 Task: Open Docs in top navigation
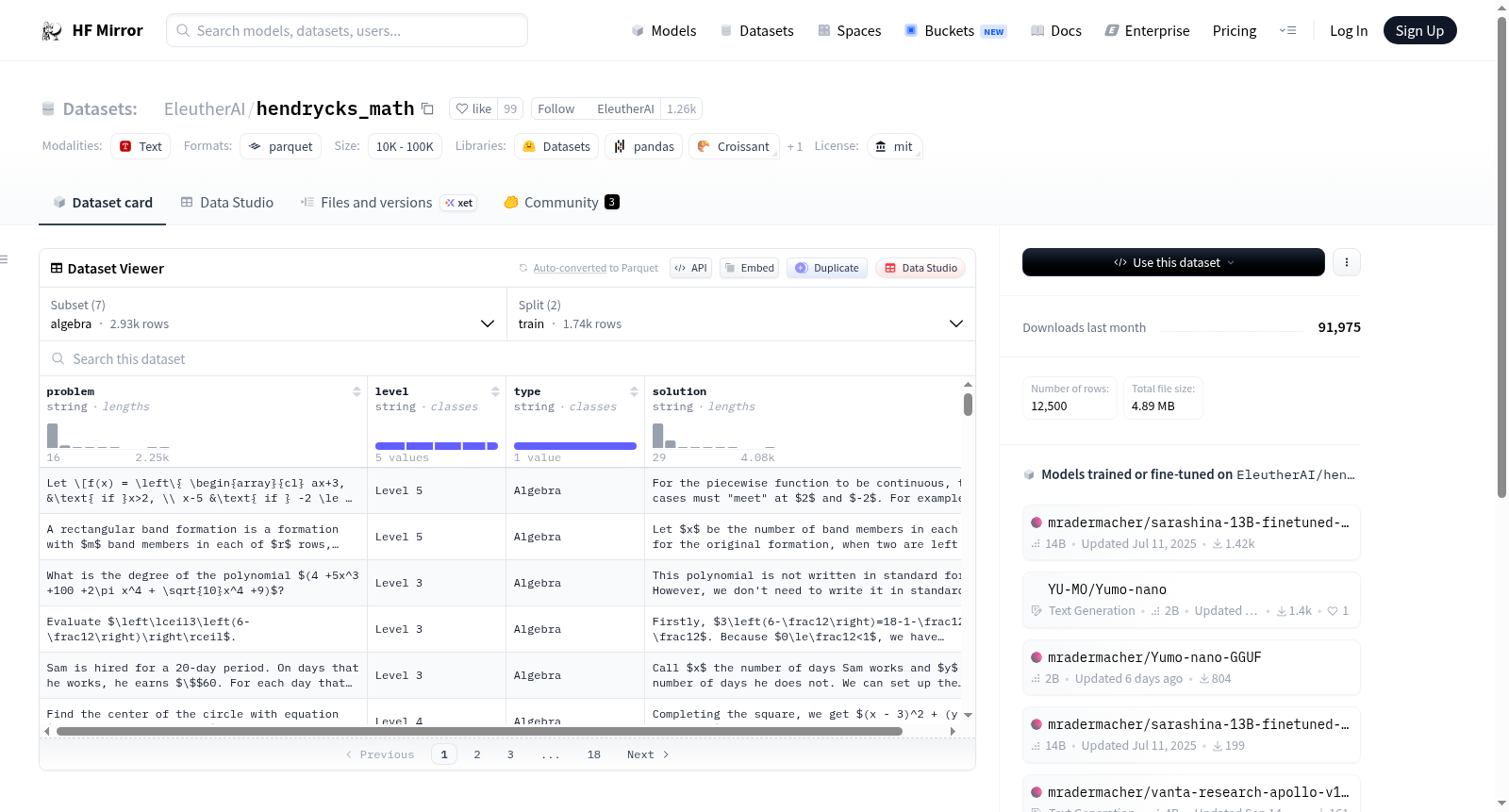tap(1056, 31)
